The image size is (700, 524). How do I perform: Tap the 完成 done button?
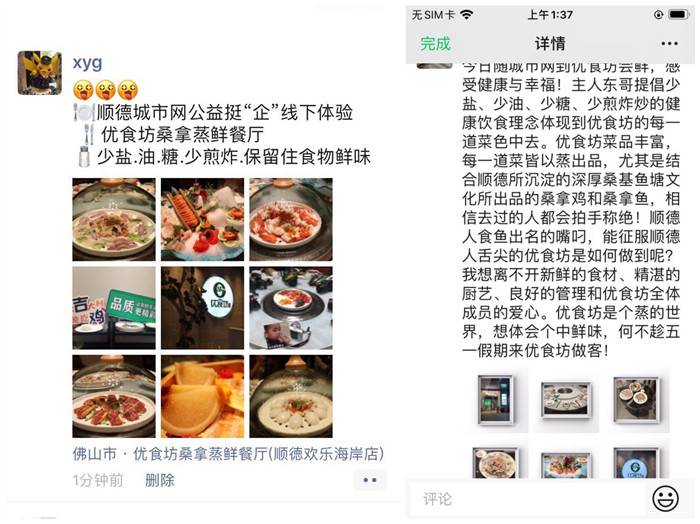click(x=435, y=44)
